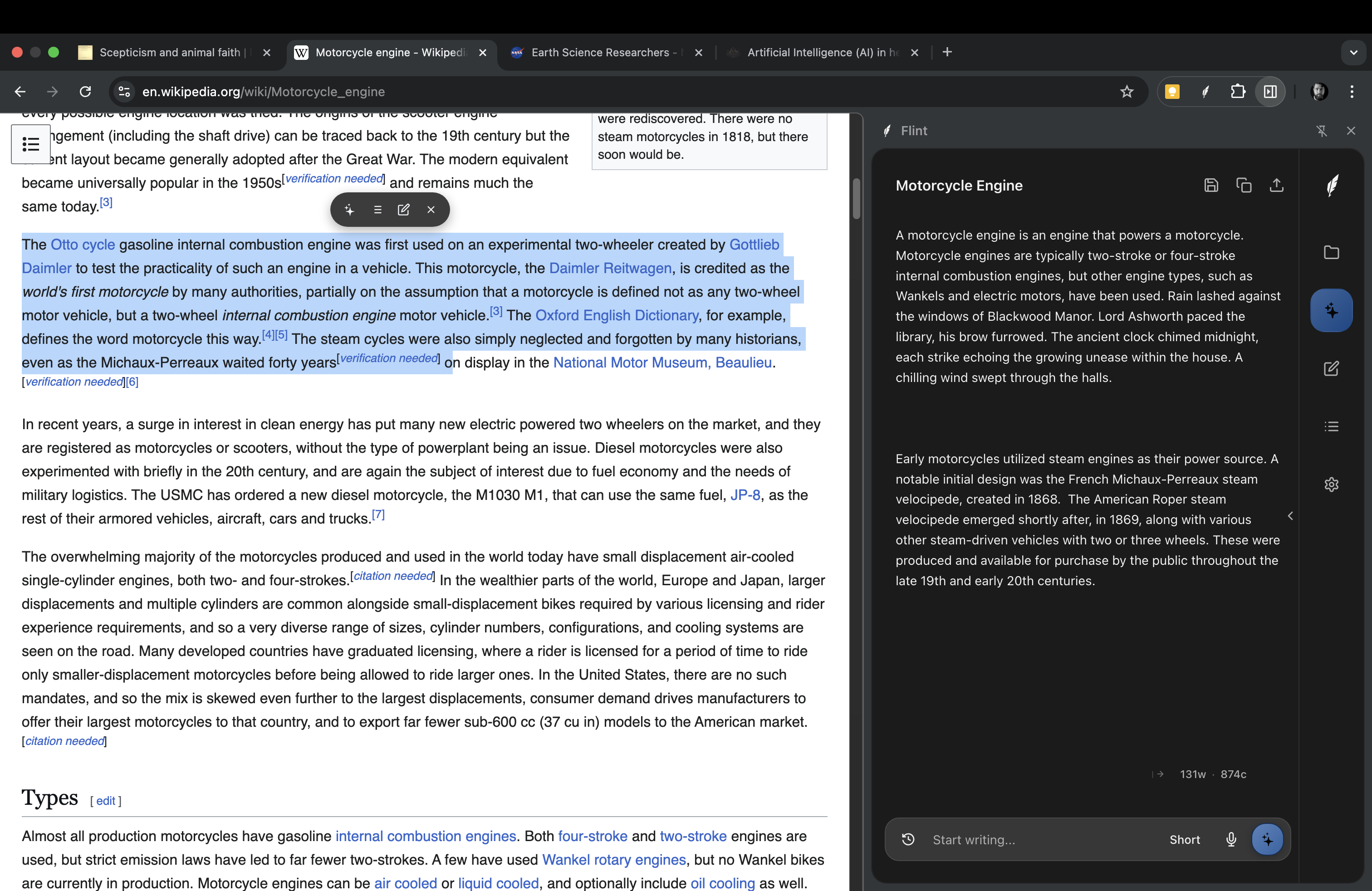This screenshot has height=891, width=1372.
Task: Open the folder icon in Flint sidebar
Action: [x=1331, y=252]
